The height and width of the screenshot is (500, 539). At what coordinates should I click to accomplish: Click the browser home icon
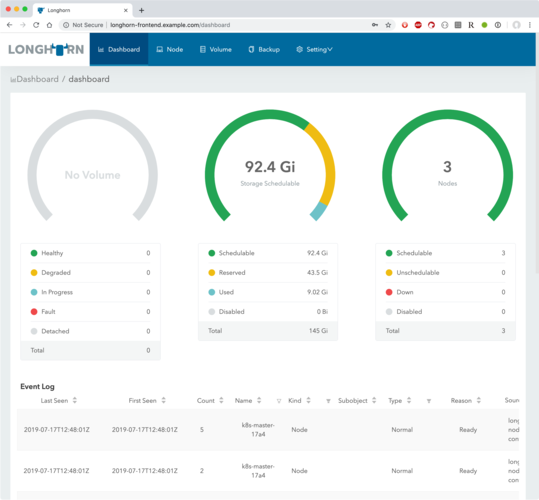coord(49,25)
